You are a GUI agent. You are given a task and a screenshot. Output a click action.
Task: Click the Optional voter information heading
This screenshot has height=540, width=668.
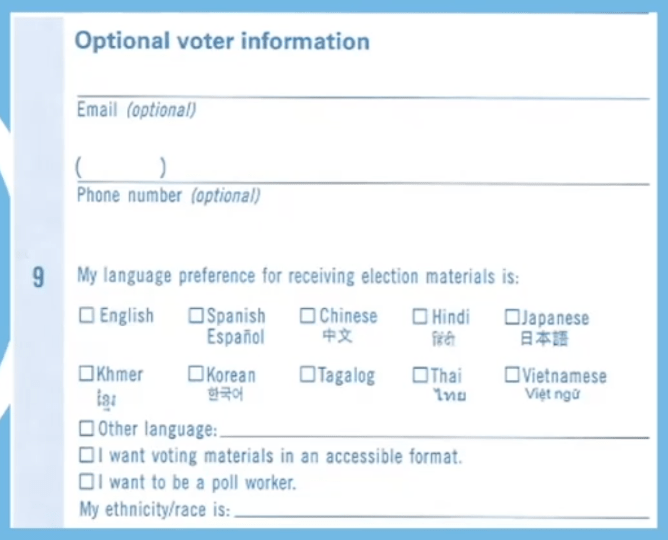[222, 41]
